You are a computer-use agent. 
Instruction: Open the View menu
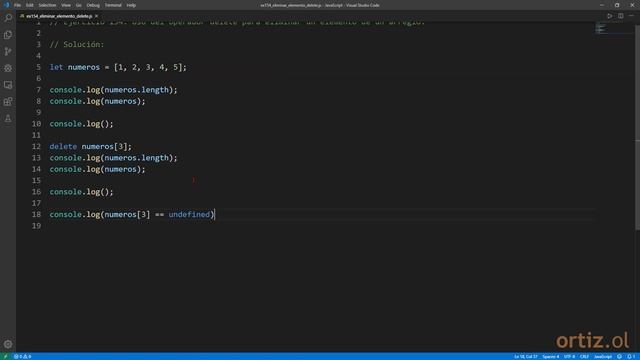pyautogui.click(x=66, y=5)
